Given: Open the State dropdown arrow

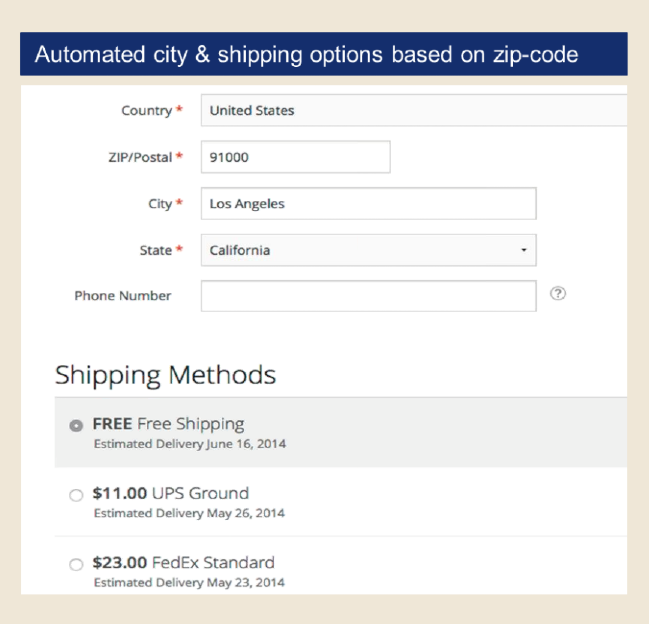Looking at the screenshot, I should tap(524, 250).
